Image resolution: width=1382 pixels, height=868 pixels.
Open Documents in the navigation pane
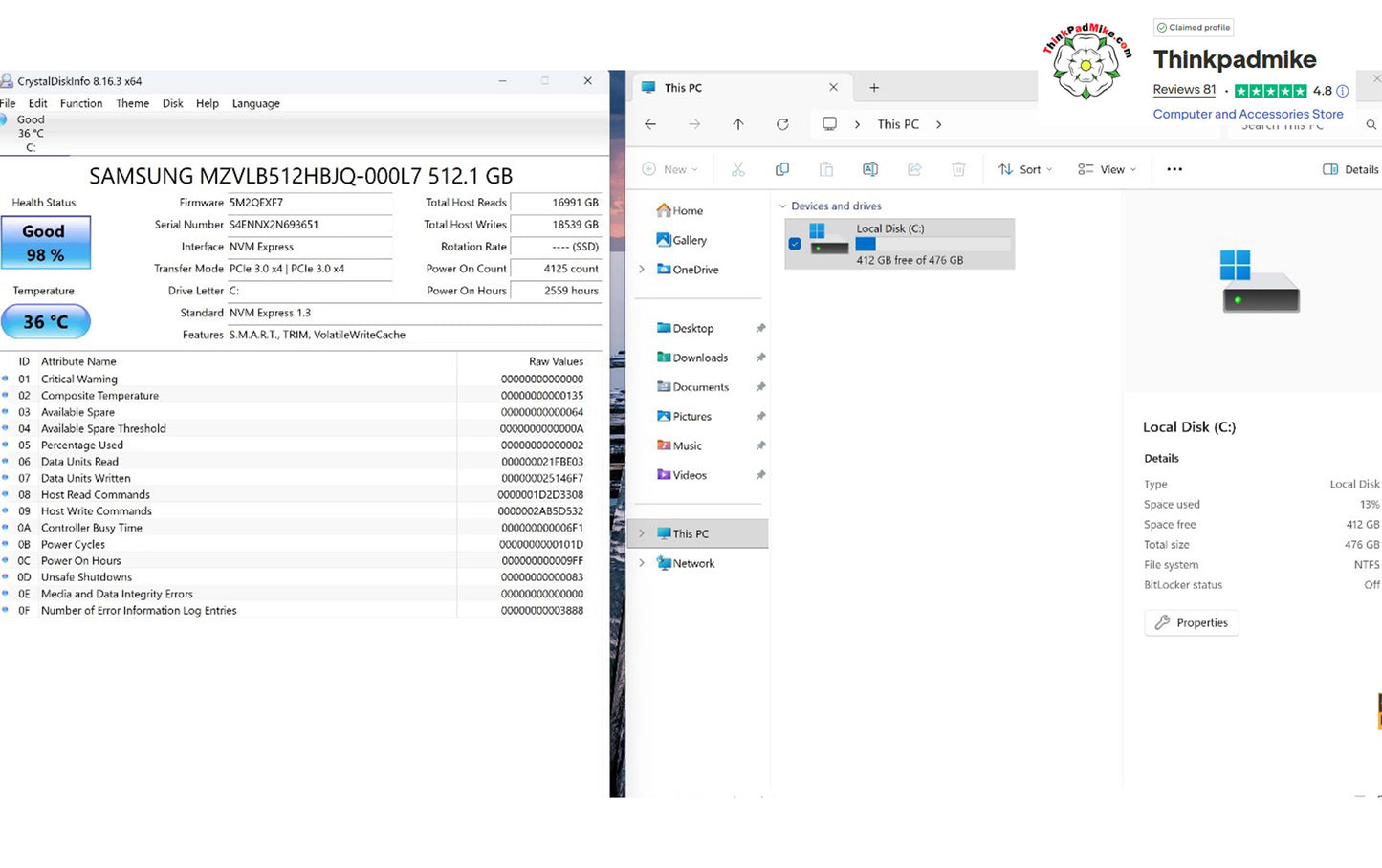(693, 387)
